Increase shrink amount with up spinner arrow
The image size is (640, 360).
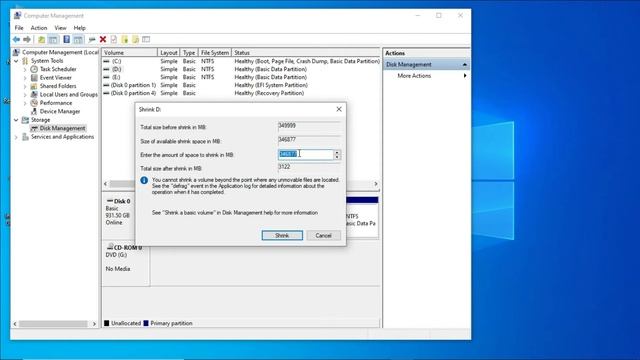(337, 152)
